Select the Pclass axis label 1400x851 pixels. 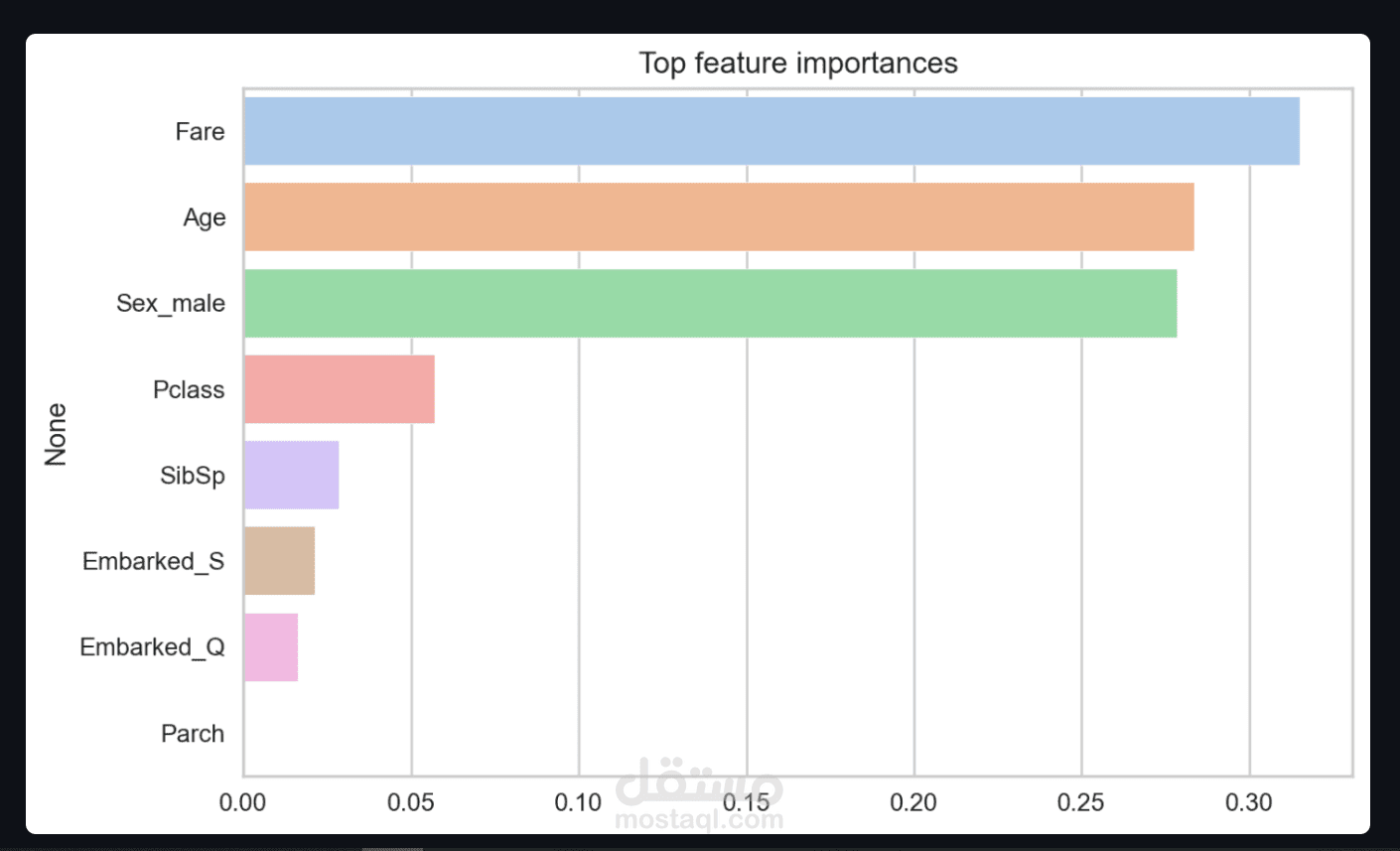(x=189, y=389)
